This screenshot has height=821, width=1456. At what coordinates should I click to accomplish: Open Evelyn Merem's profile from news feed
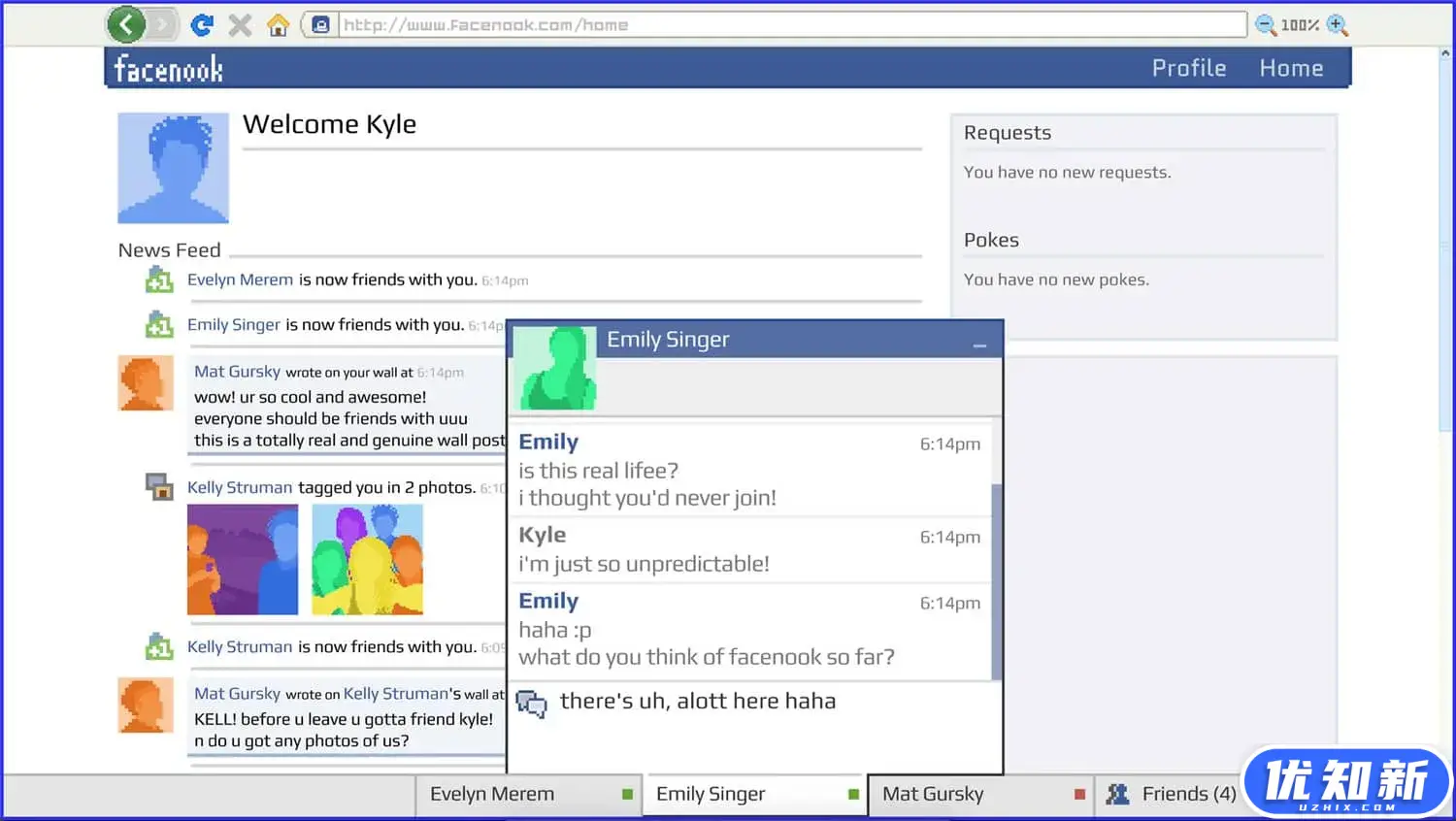(x=240, y=279)
